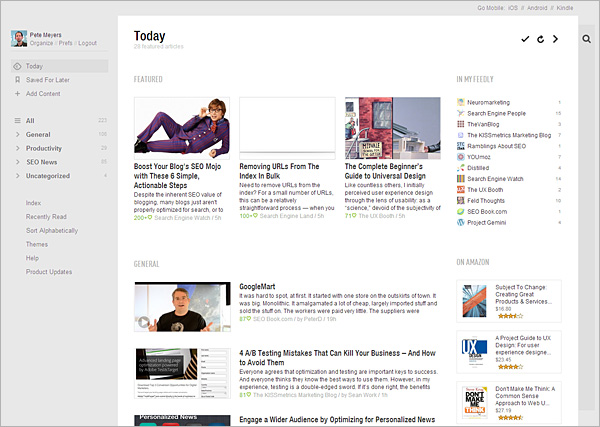Play the GoogleMart video thumbnail
Image resolution: width=600 pixels, height=427 pixels.
click(x=143, y=322)
